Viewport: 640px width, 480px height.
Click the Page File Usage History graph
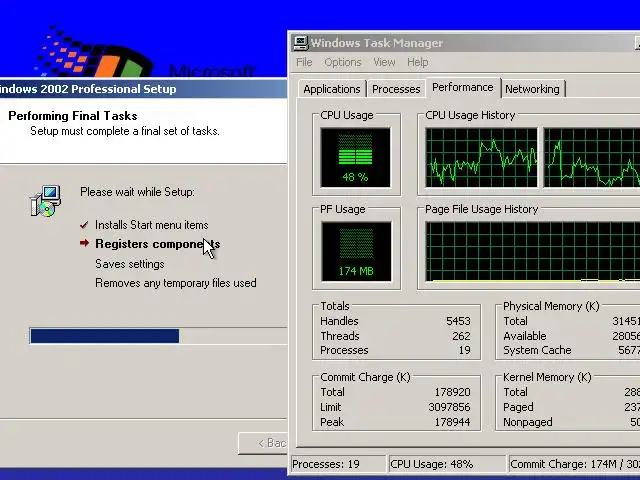click(532, 251)
